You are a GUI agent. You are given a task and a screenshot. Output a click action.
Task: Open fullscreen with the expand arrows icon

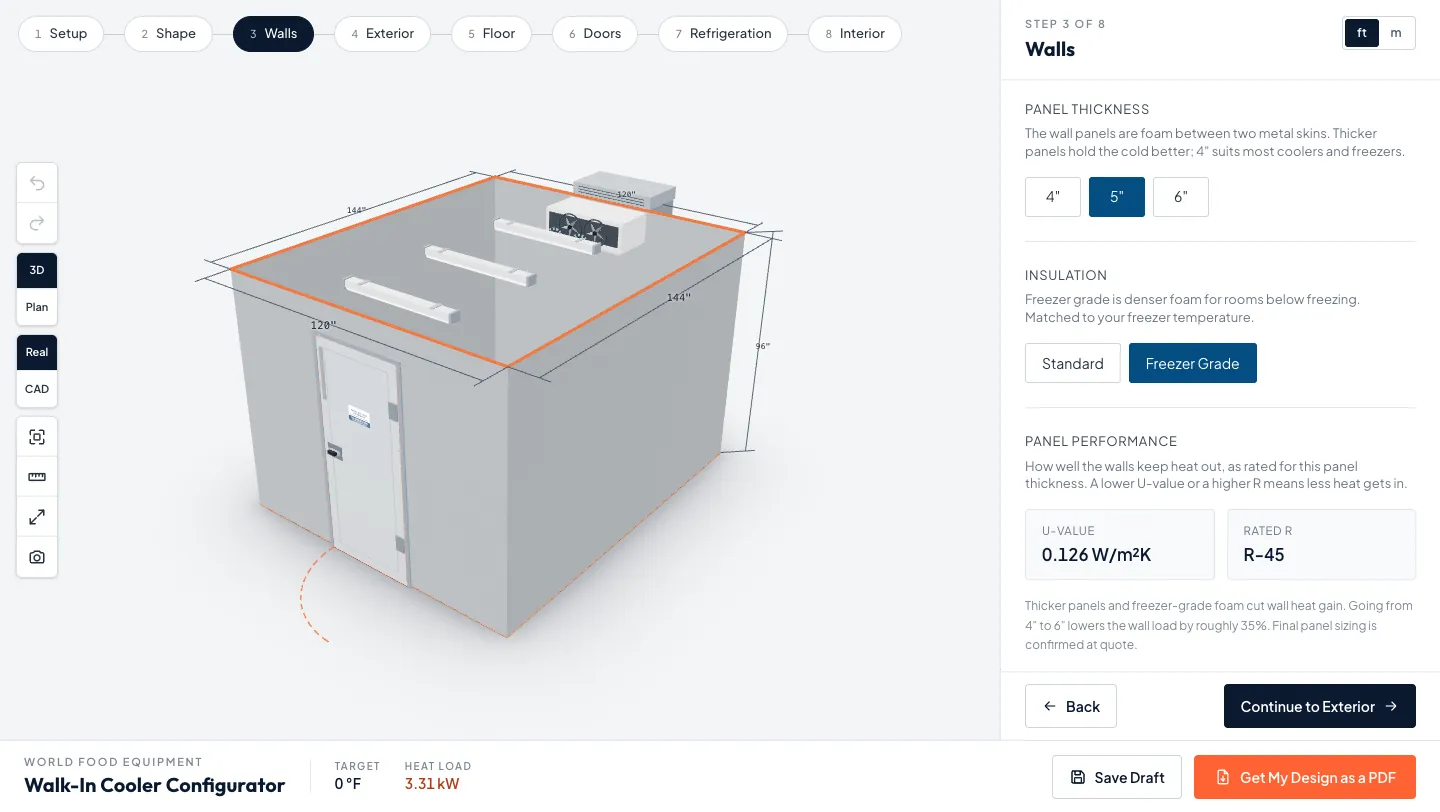(x=37, y=517)
